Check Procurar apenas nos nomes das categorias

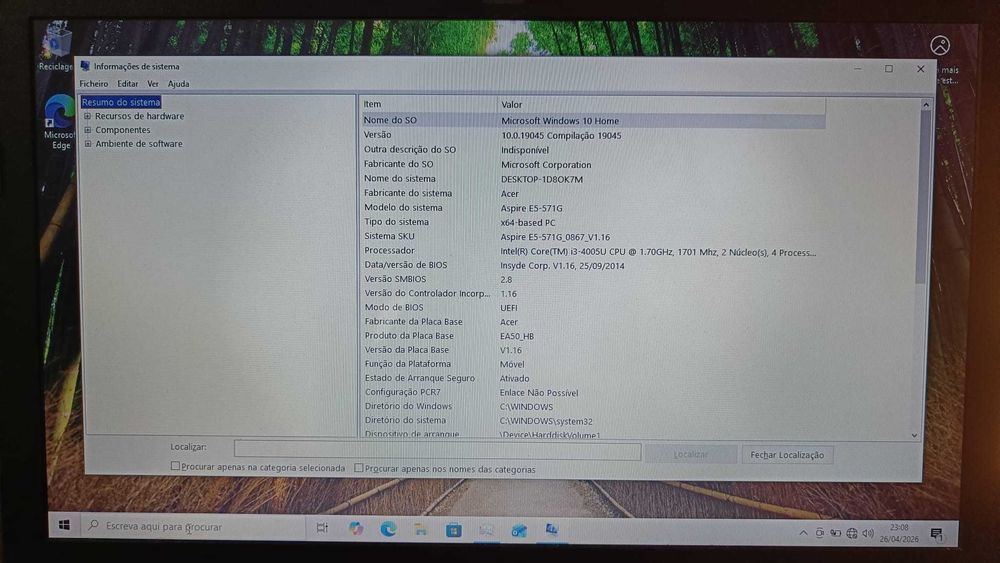(x=359, y=468)
